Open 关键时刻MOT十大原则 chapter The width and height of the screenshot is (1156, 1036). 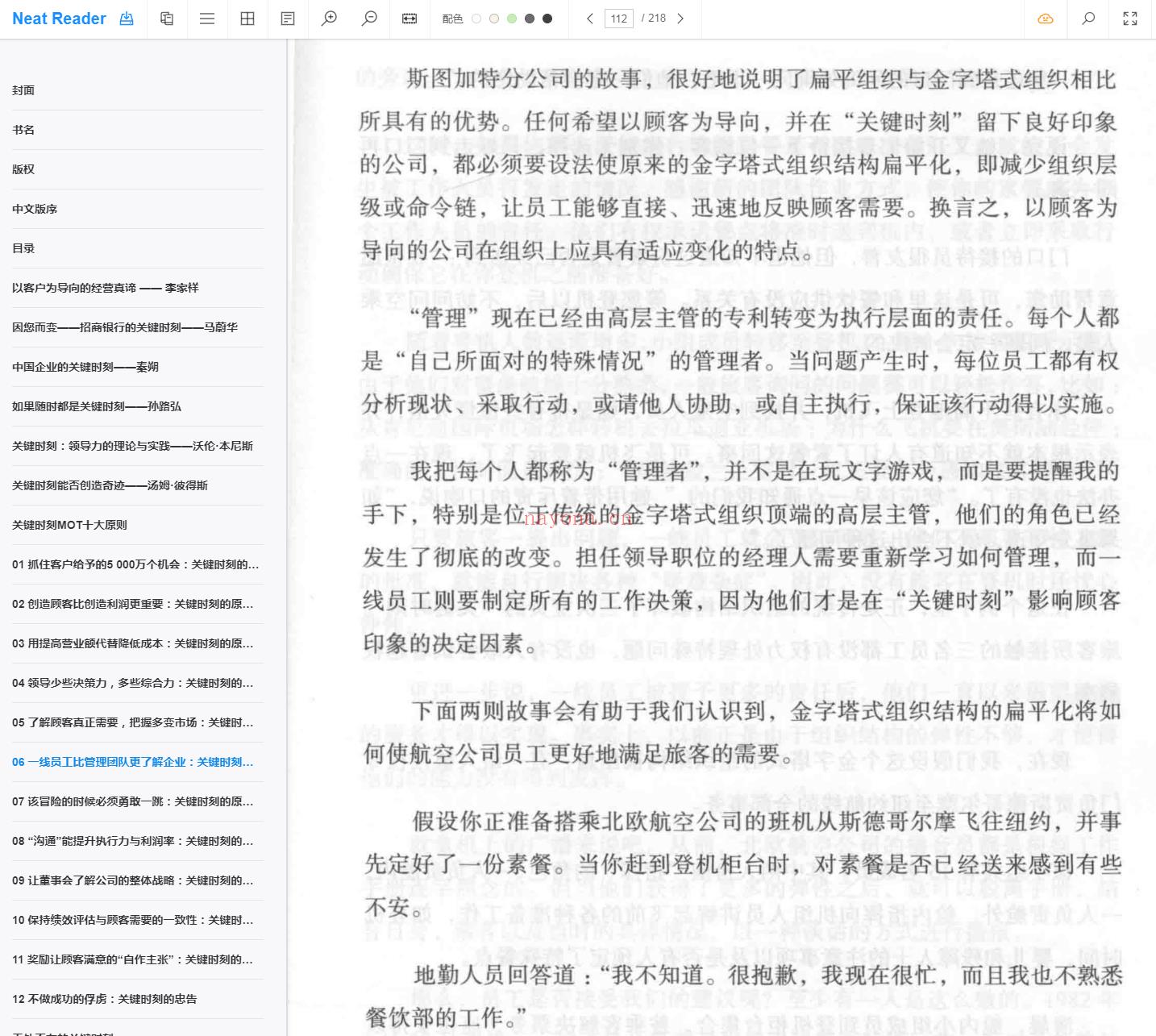click(138, 525)
